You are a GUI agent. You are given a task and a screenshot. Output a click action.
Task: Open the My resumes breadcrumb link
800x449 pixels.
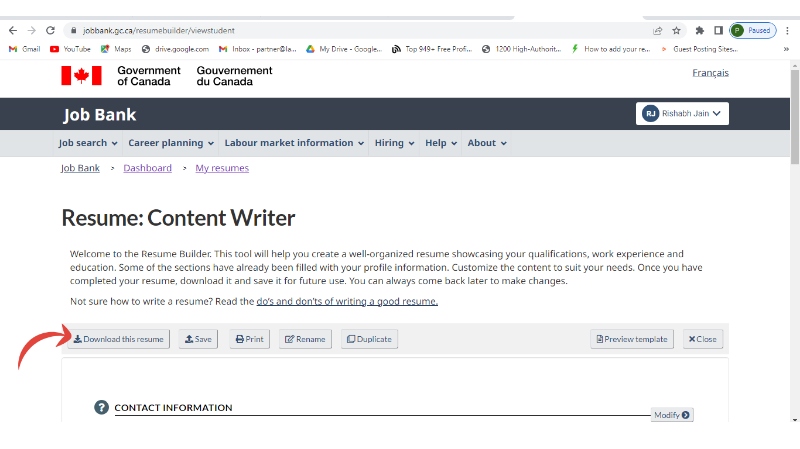click(x=222, y=168)
